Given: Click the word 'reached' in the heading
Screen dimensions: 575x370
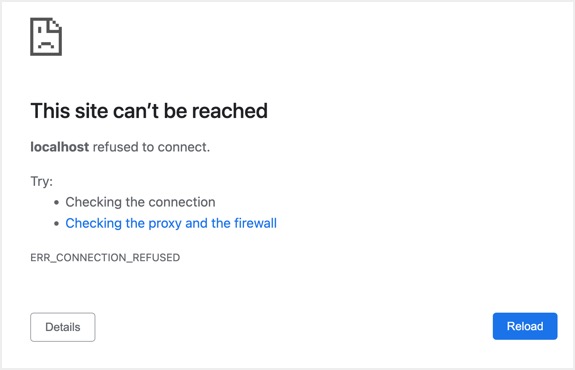Looking at the screenshot, I should click(x=230, y=111).
